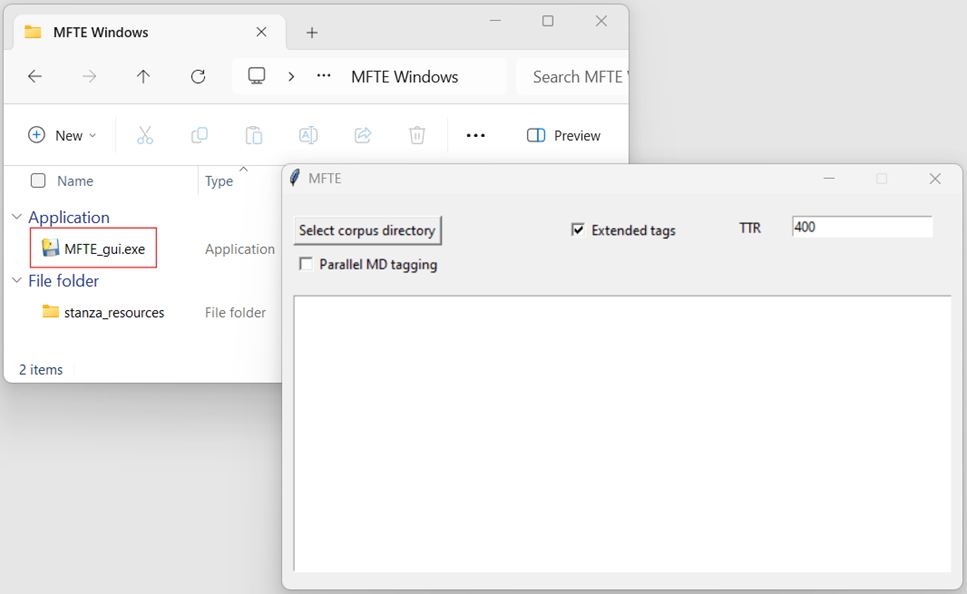Open the New item dropdown
This screenshot has height=594, width=967.
pos(62,135)
